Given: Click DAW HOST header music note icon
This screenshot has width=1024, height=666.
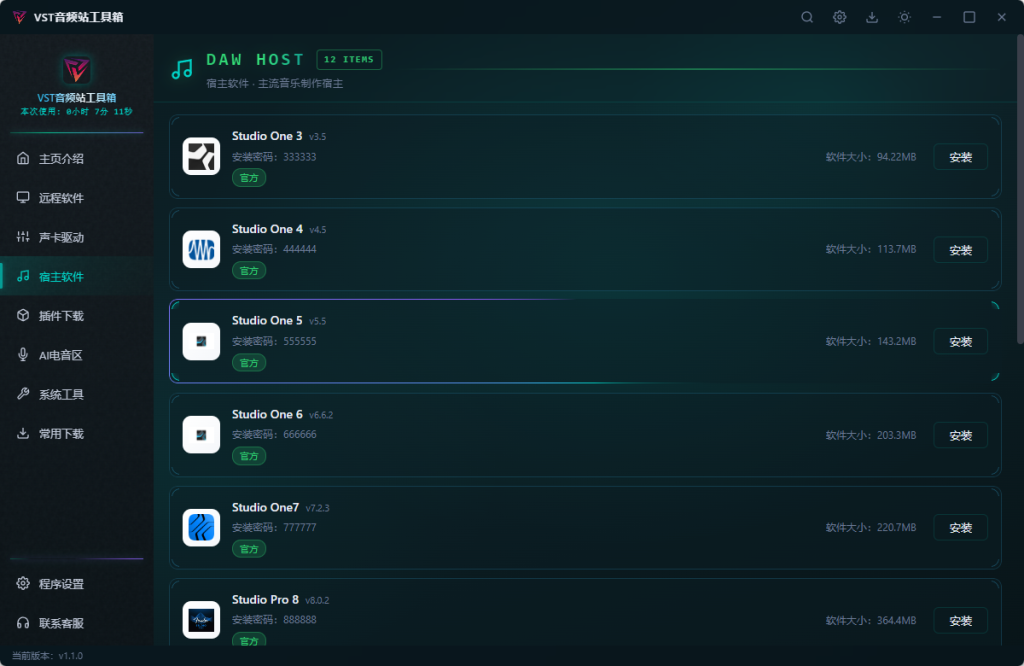Looking at the screenshot, I should point(182,69).
